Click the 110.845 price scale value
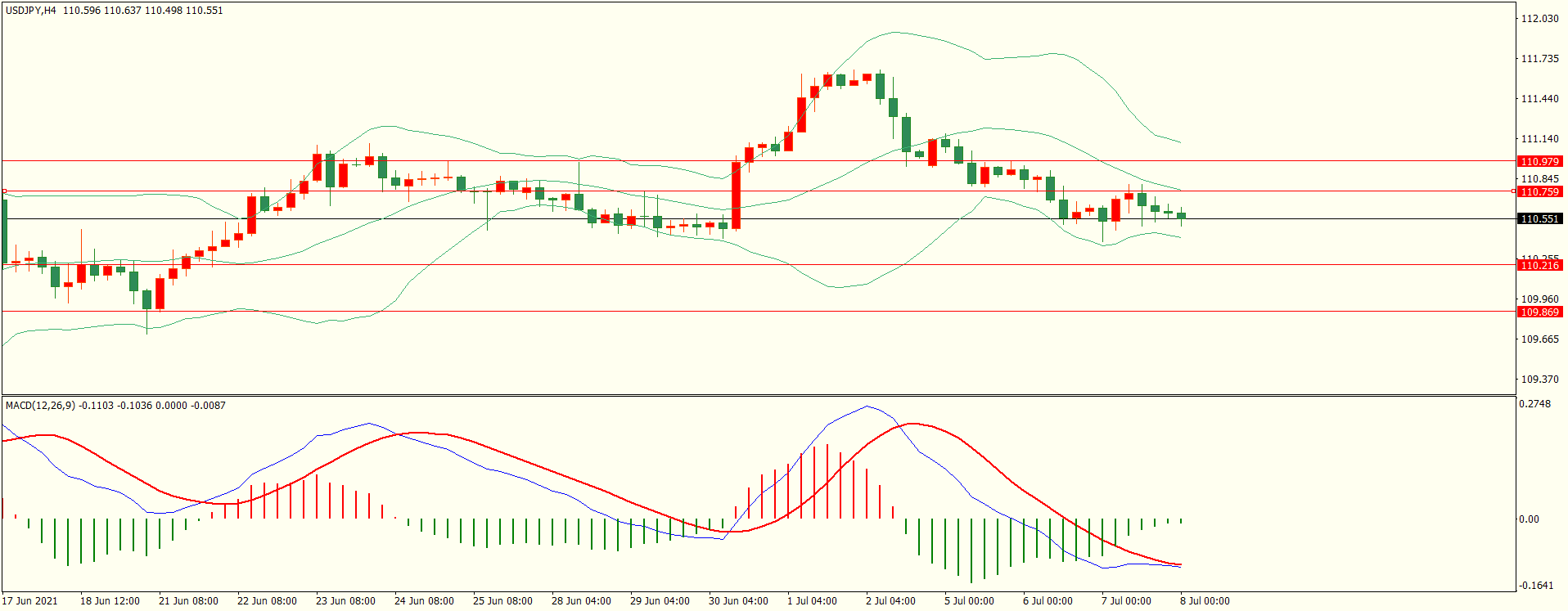Screen dimensions: 1568x611 pyautogui.click(x=1539, y=179)
